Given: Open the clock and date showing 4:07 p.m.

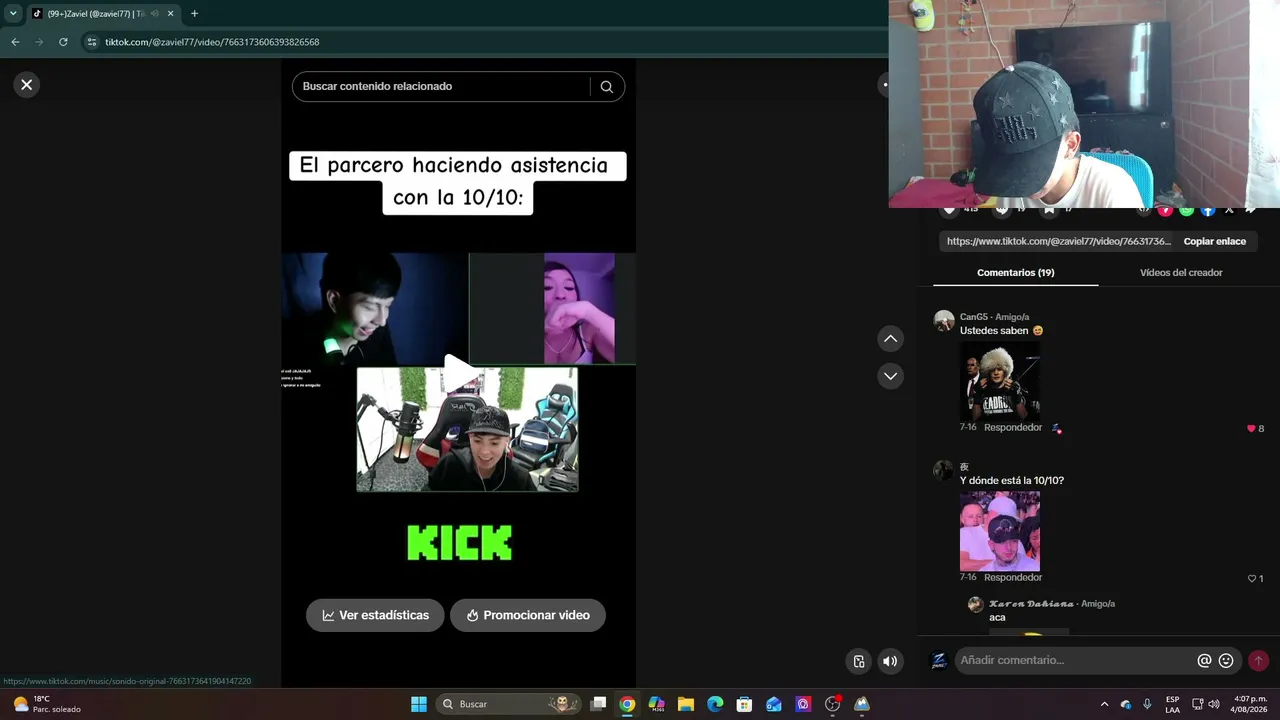Looking at the screenshot, I should click(x=1250, y=704).
